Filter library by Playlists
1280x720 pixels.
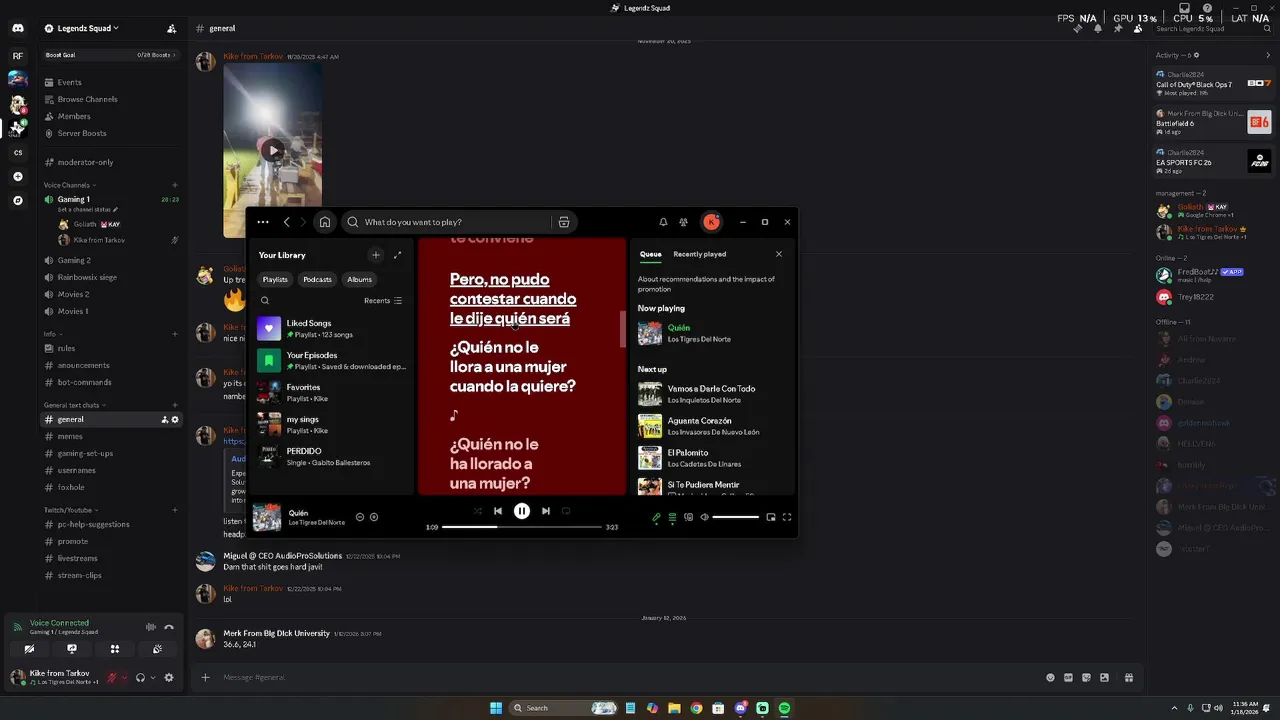tap(275, 280)
